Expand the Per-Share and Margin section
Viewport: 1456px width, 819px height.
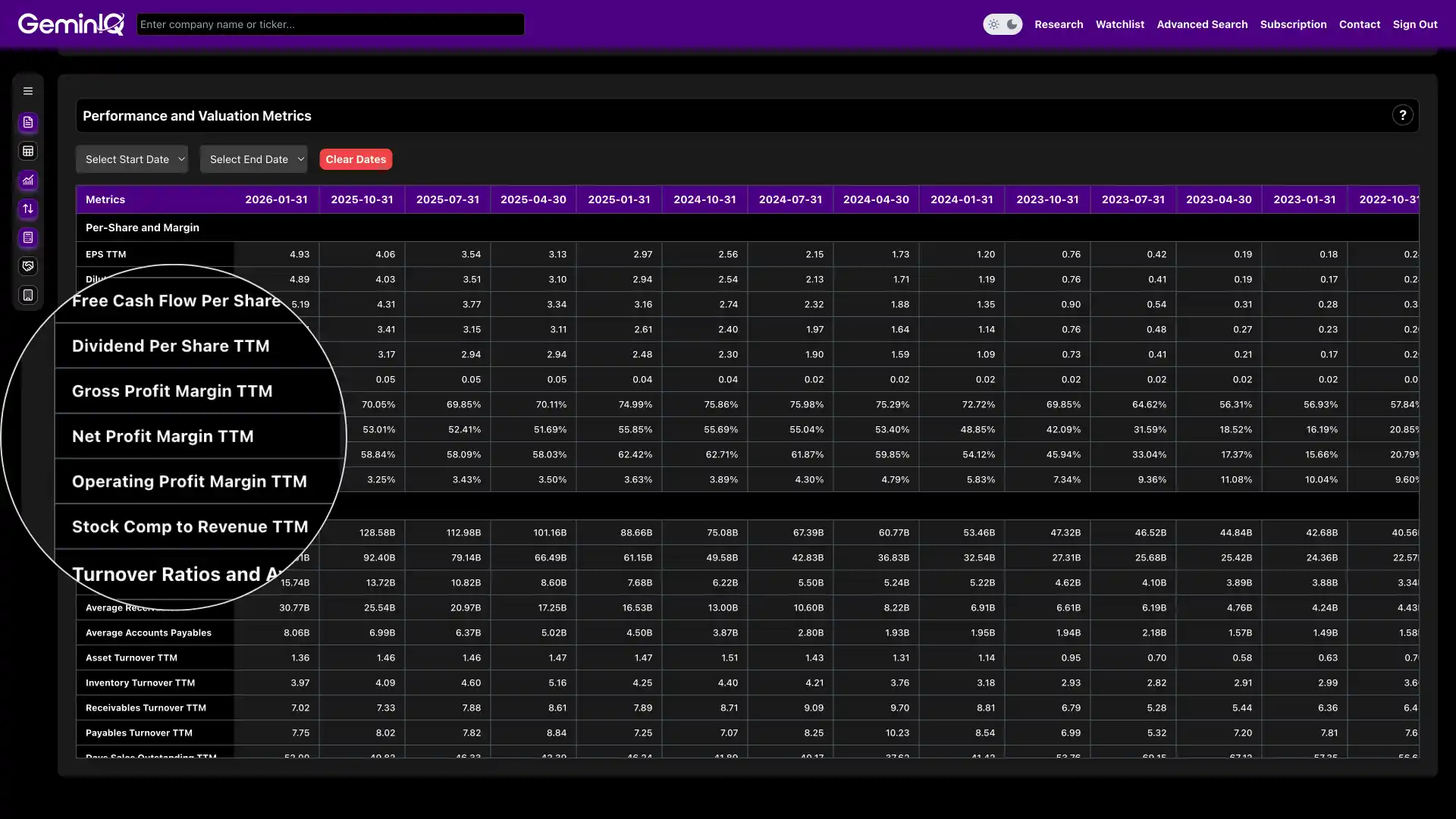point(142,227)
